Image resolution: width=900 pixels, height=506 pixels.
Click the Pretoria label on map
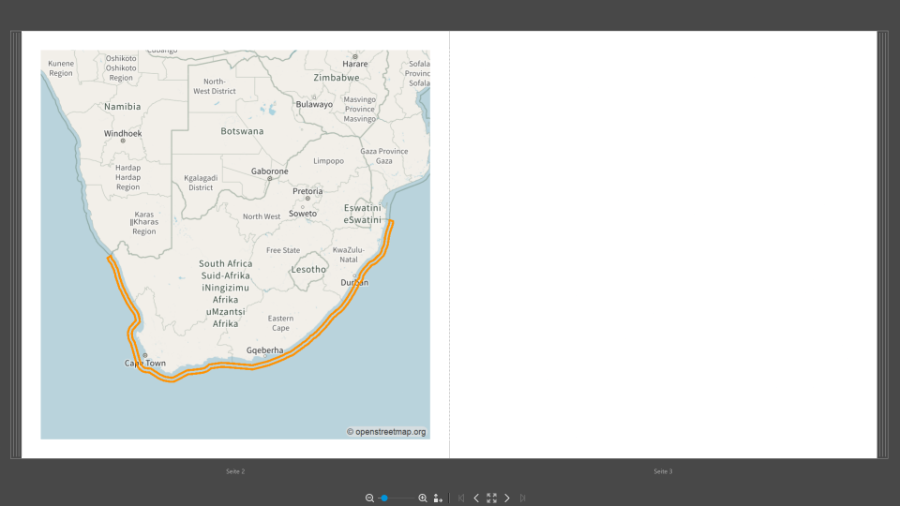point(307,191)
